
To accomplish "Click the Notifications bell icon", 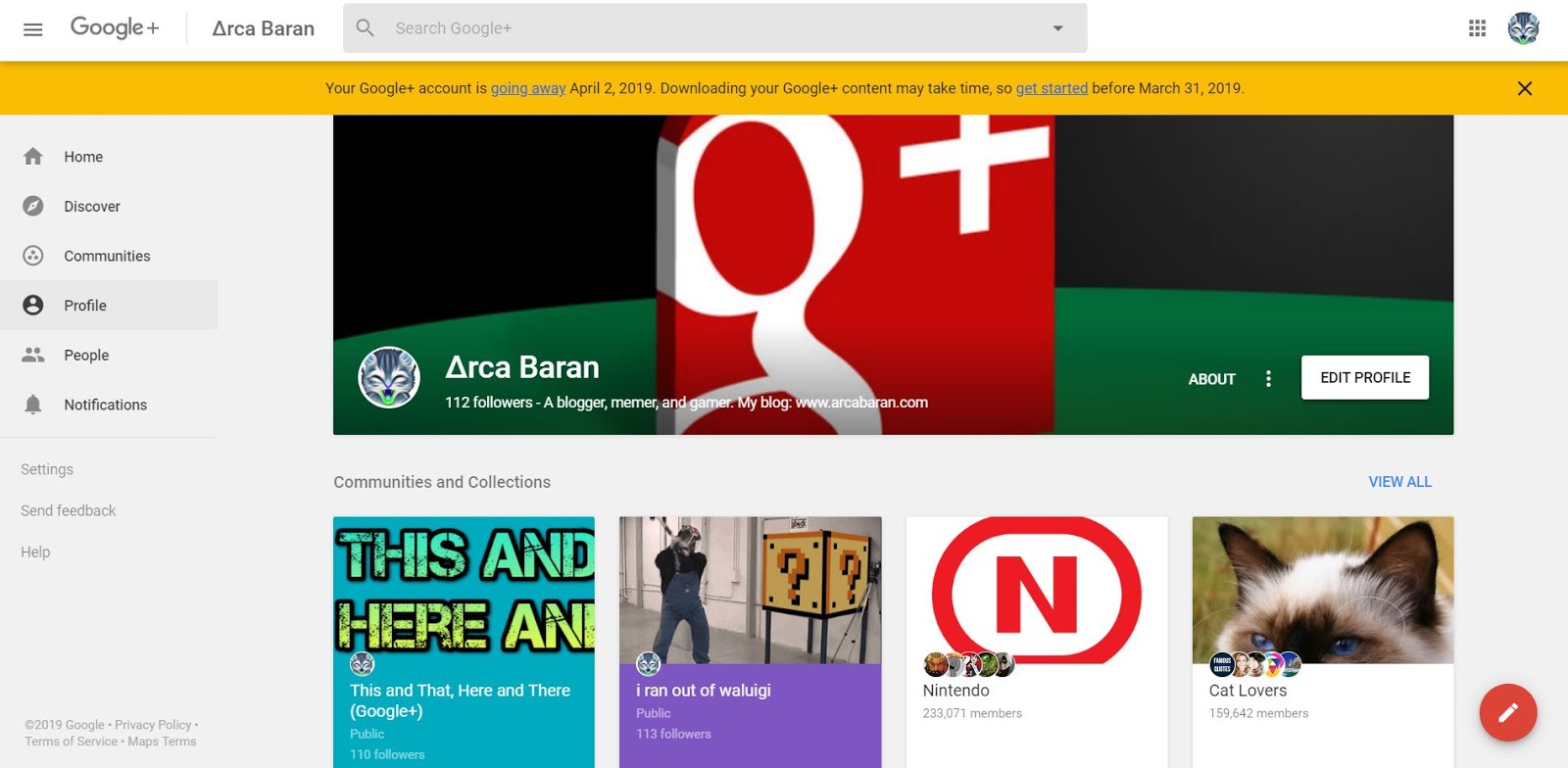I will [x=33, y=405].
